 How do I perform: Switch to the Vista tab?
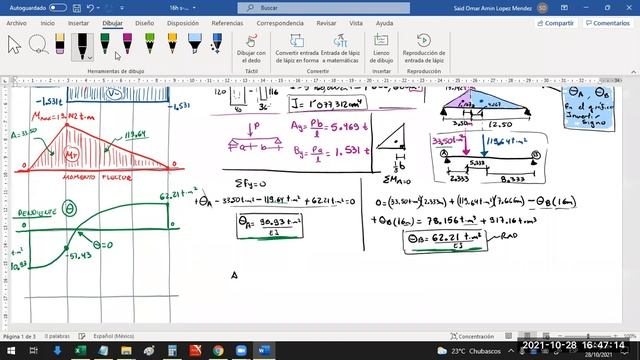(x=356, y=23)
